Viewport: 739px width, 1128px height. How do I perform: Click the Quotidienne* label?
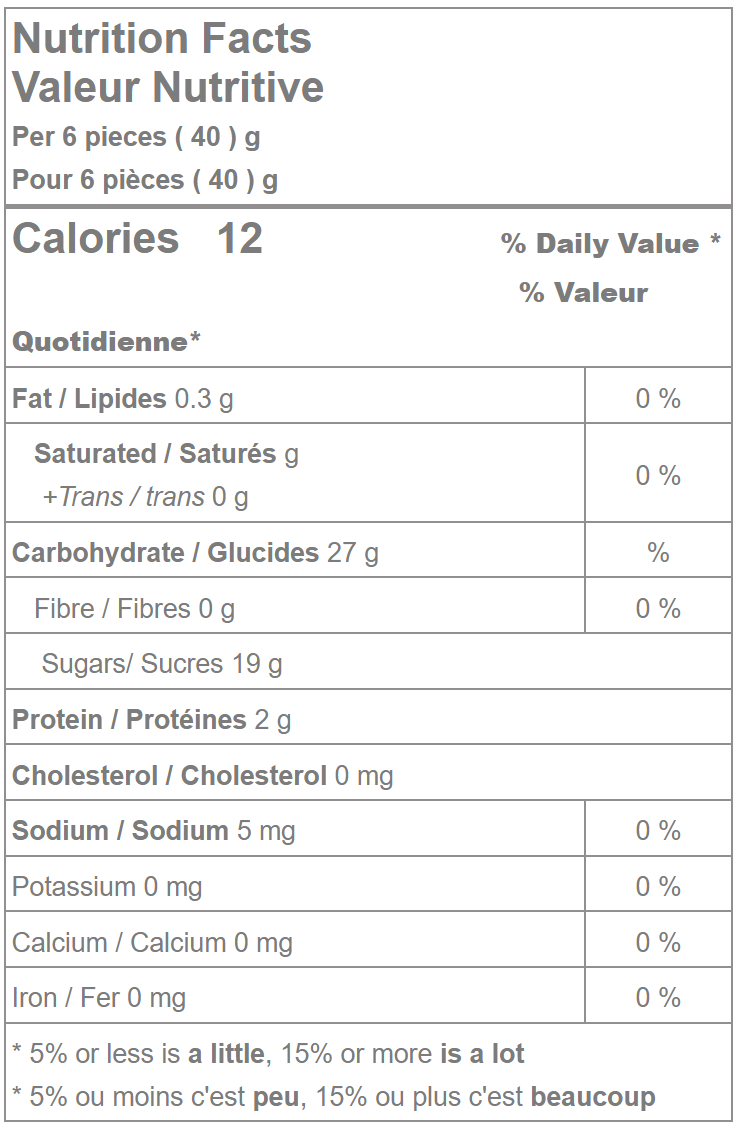[106, 342]
